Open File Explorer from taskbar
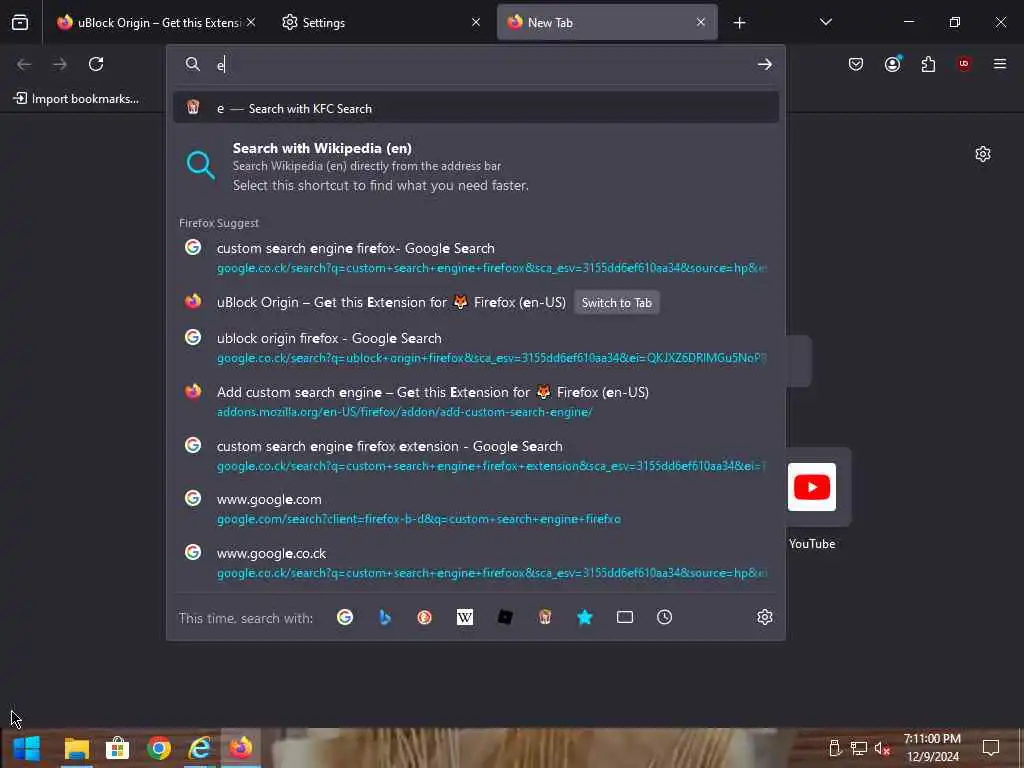This screenshot has height=768, width=1024. 76,748
